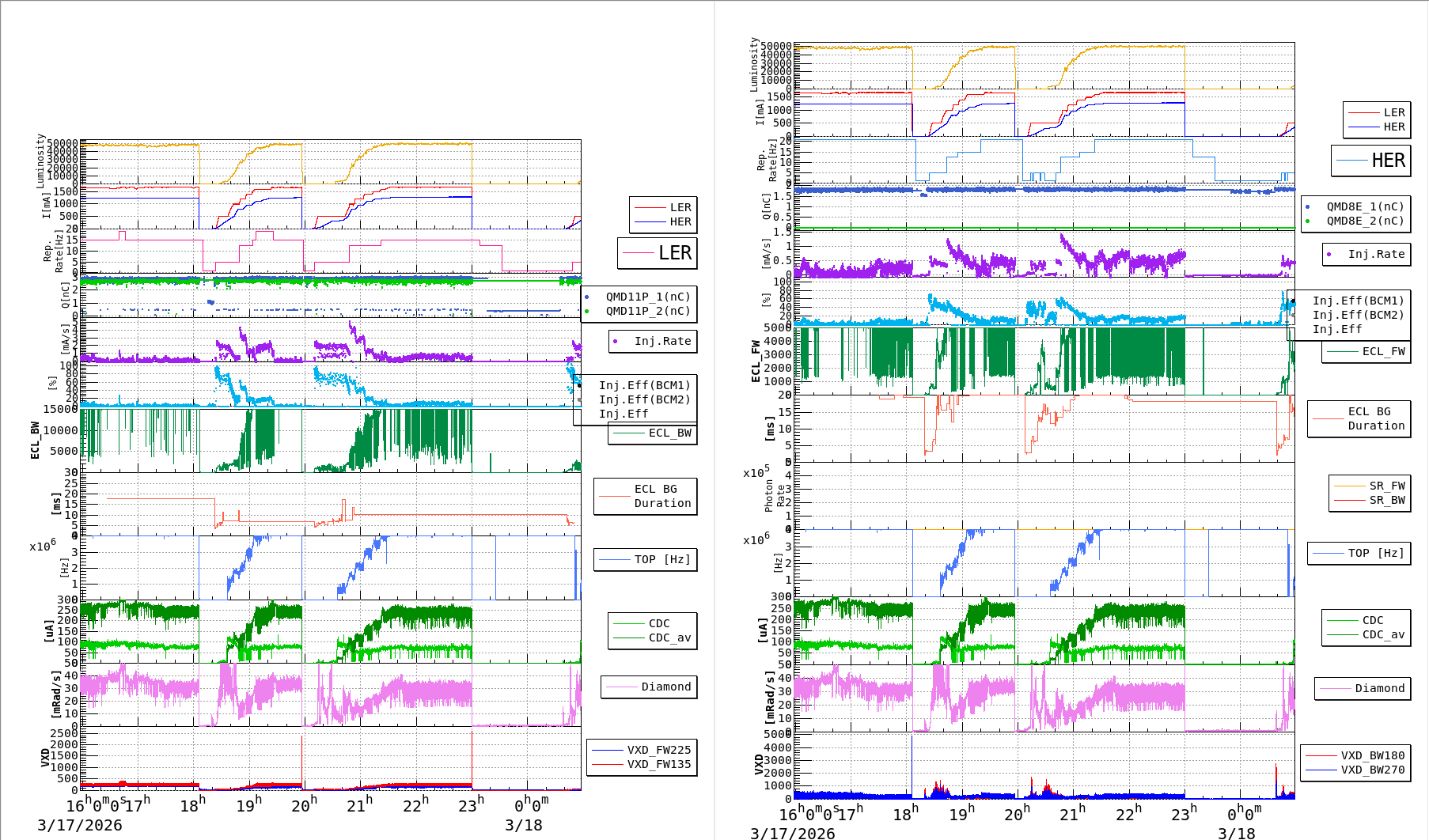Select QMD11P_2(nC) legend entry
The image size is (1429, 840).
(x=647, y=311)
